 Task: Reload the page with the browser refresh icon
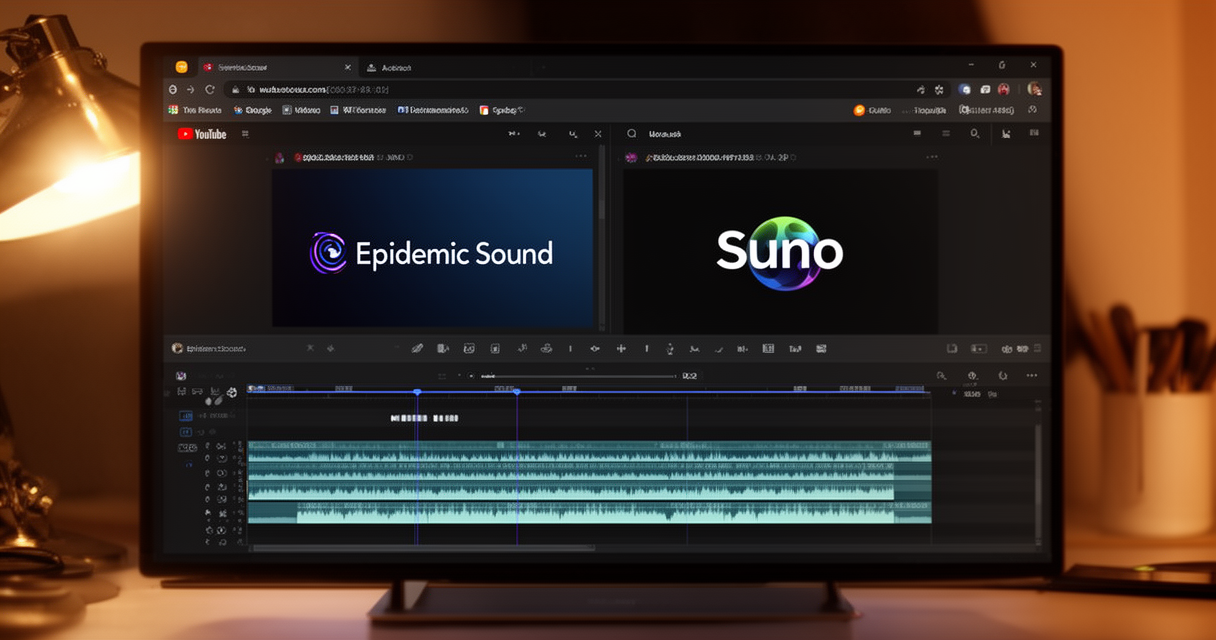[210, 89]
